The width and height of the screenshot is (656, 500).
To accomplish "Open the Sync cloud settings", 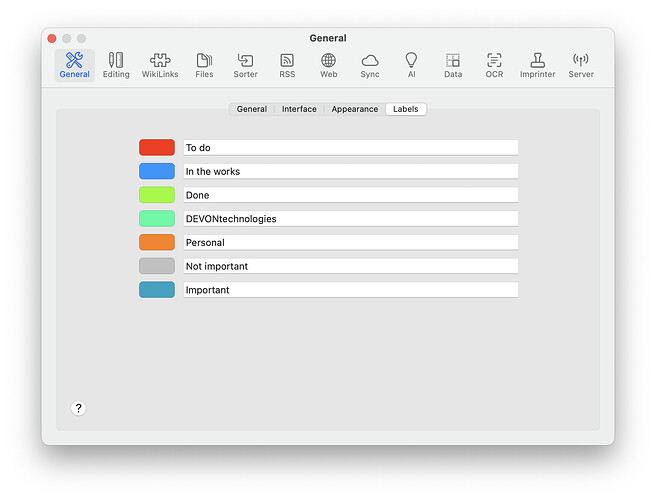I will (370, 65).
